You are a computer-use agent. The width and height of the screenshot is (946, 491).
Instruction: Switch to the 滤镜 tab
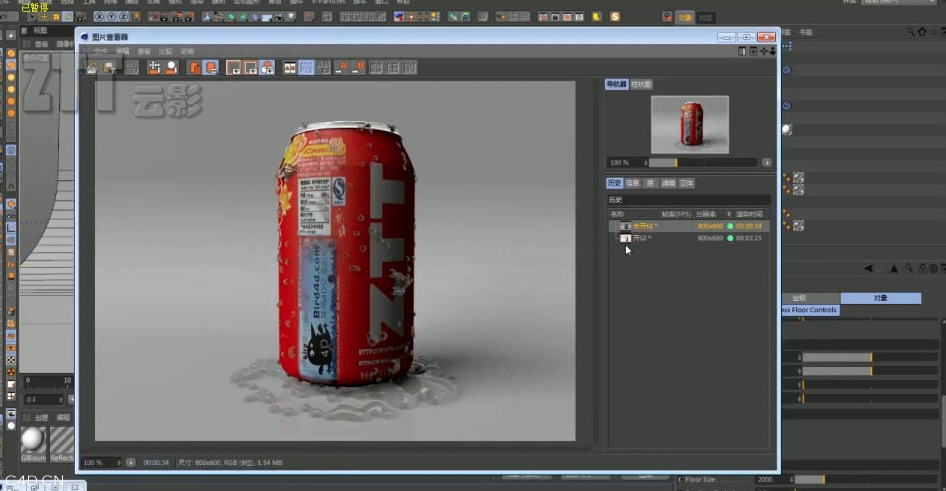pyautogui.click(x=668, y=183)
